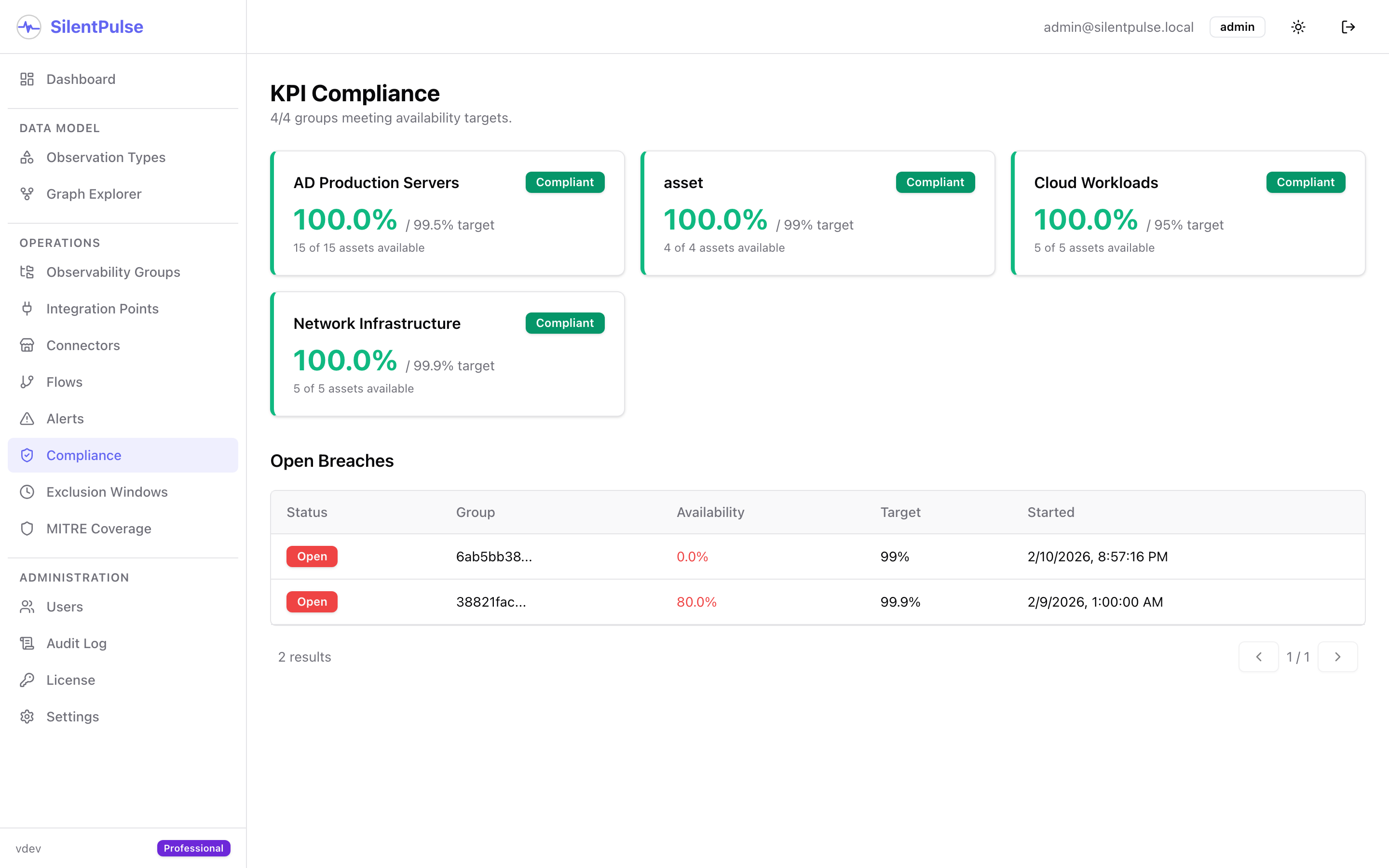Click the SilentPulse brand name

click(96, 27)
